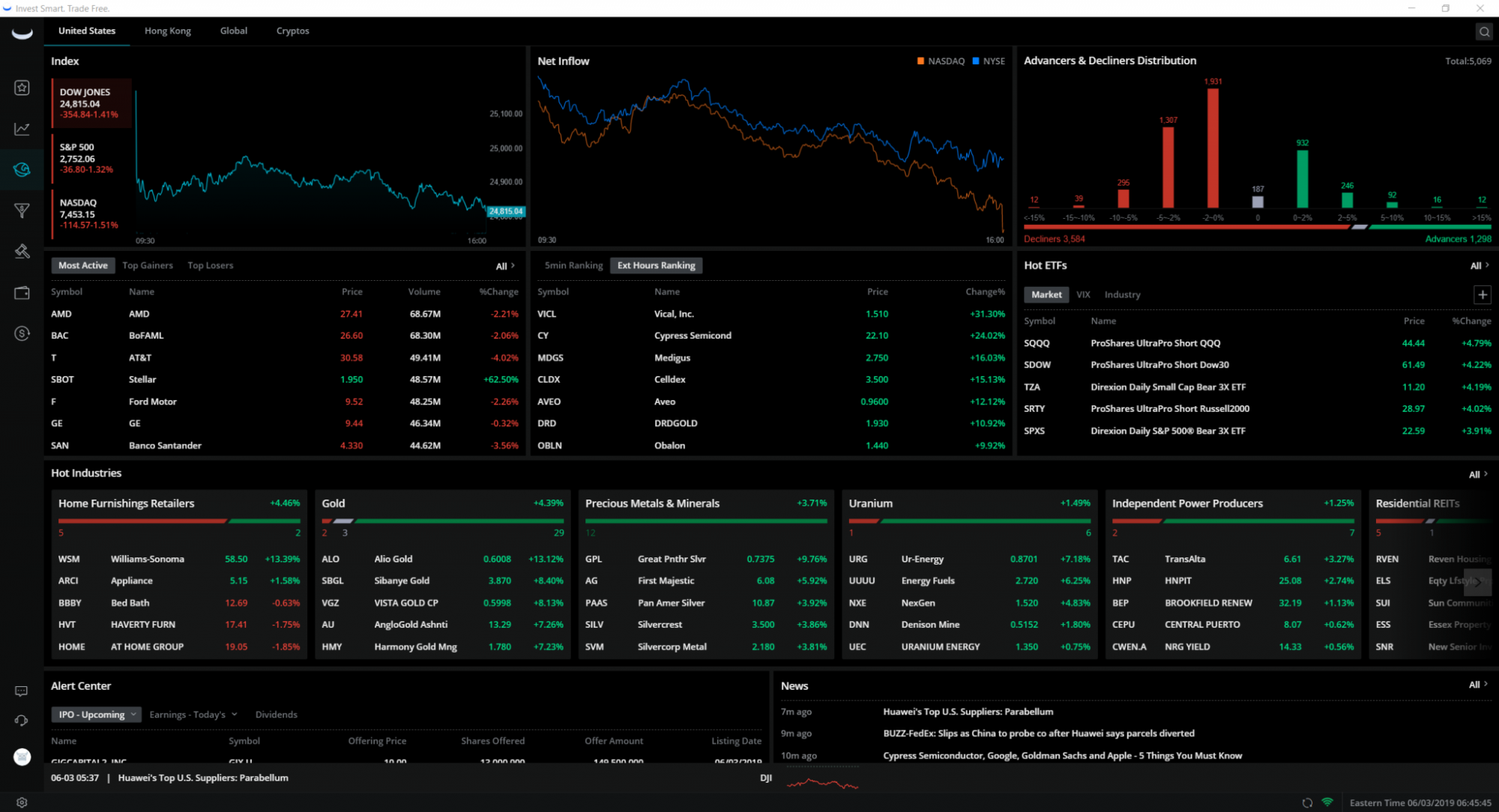
Task: Open the chart icon in sidebar
Action: coord(22,129)
